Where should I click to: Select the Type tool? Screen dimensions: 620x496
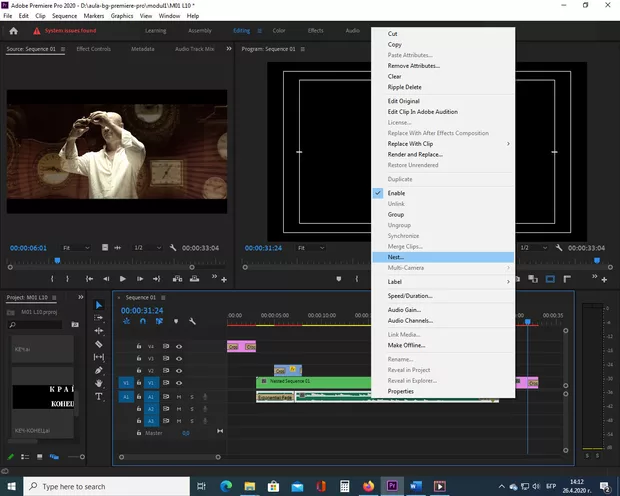99,396
